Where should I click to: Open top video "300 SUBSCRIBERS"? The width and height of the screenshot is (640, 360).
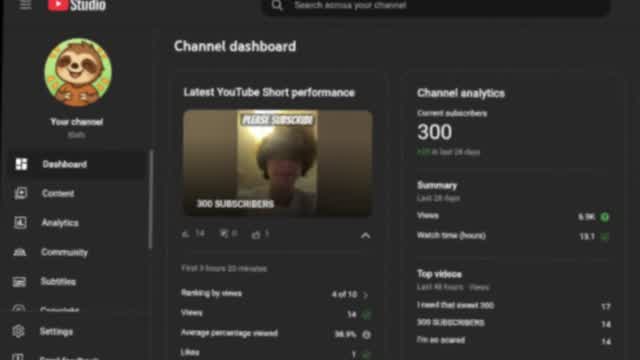[x=451, y=323]
